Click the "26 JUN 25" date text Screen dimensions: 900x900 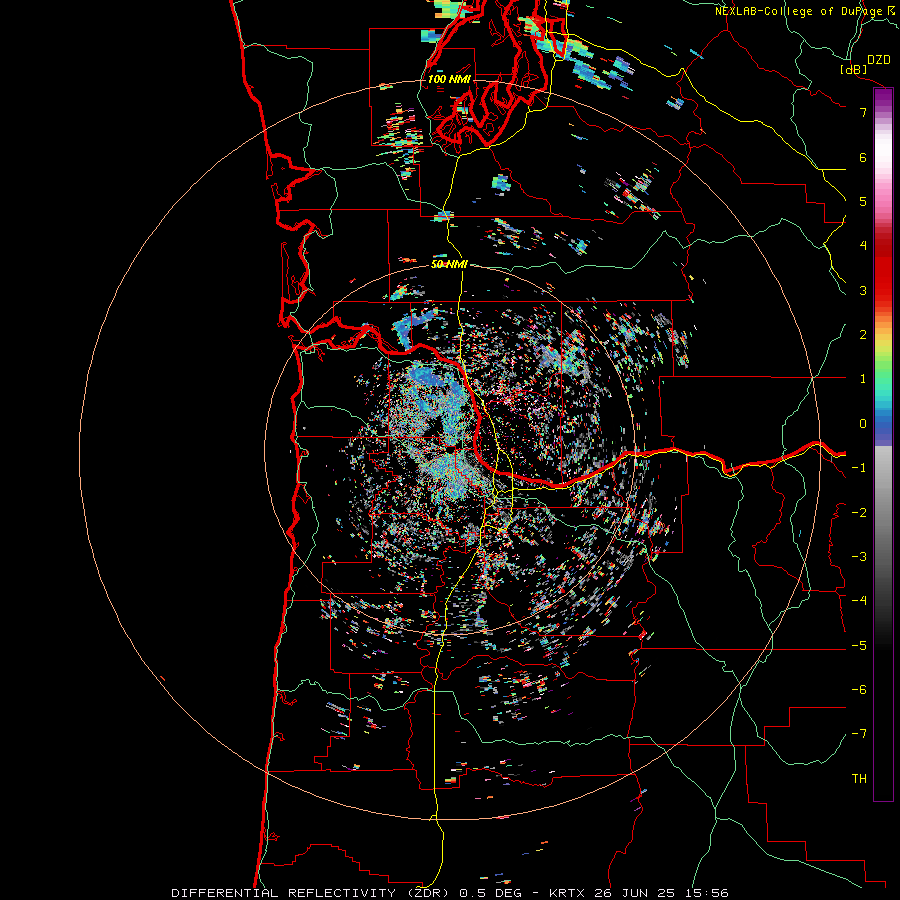coord(636,893)
